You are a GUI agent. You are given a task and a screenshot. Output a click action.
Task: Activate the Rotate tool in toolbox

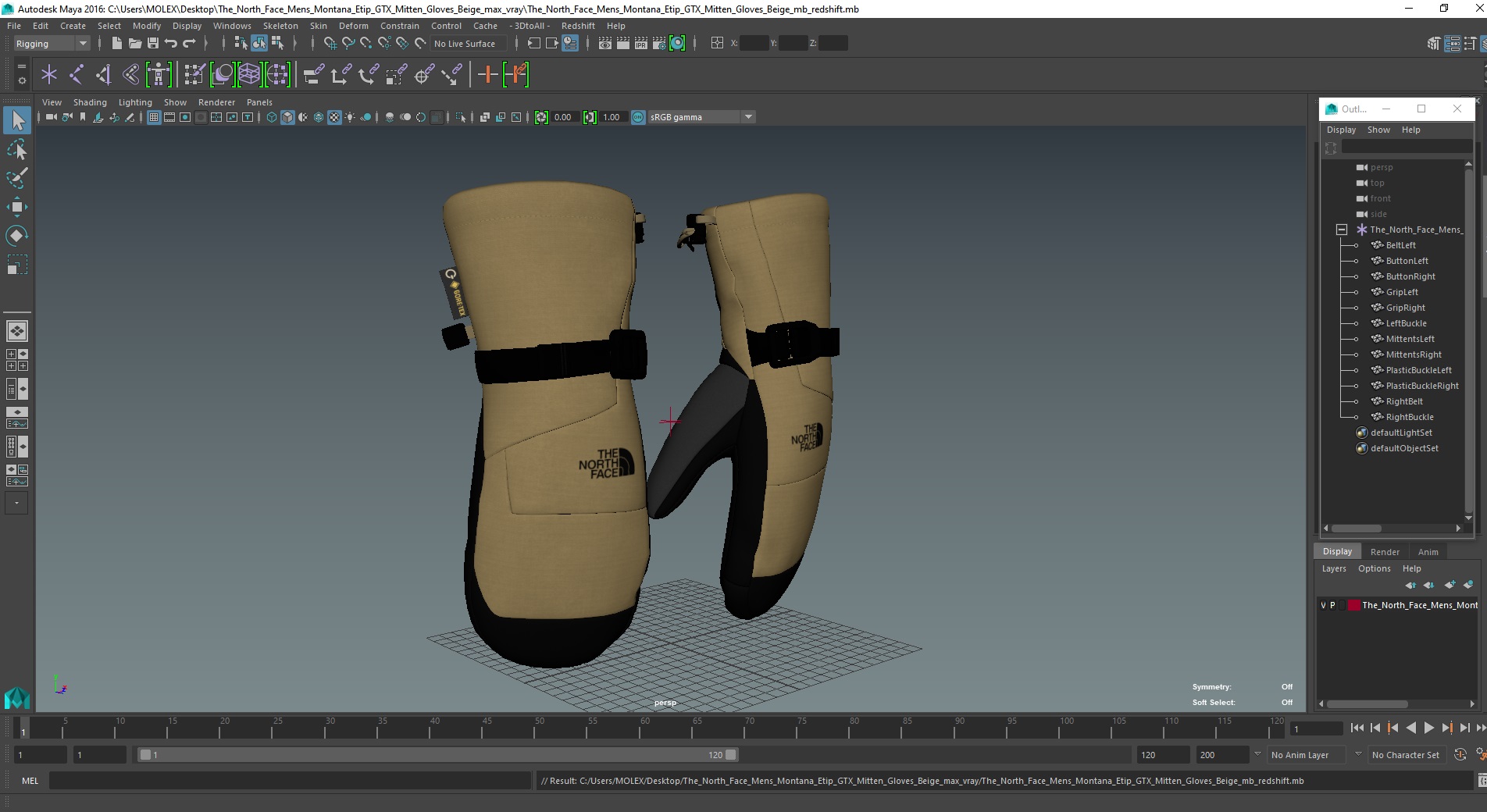[x=17, y=236]
